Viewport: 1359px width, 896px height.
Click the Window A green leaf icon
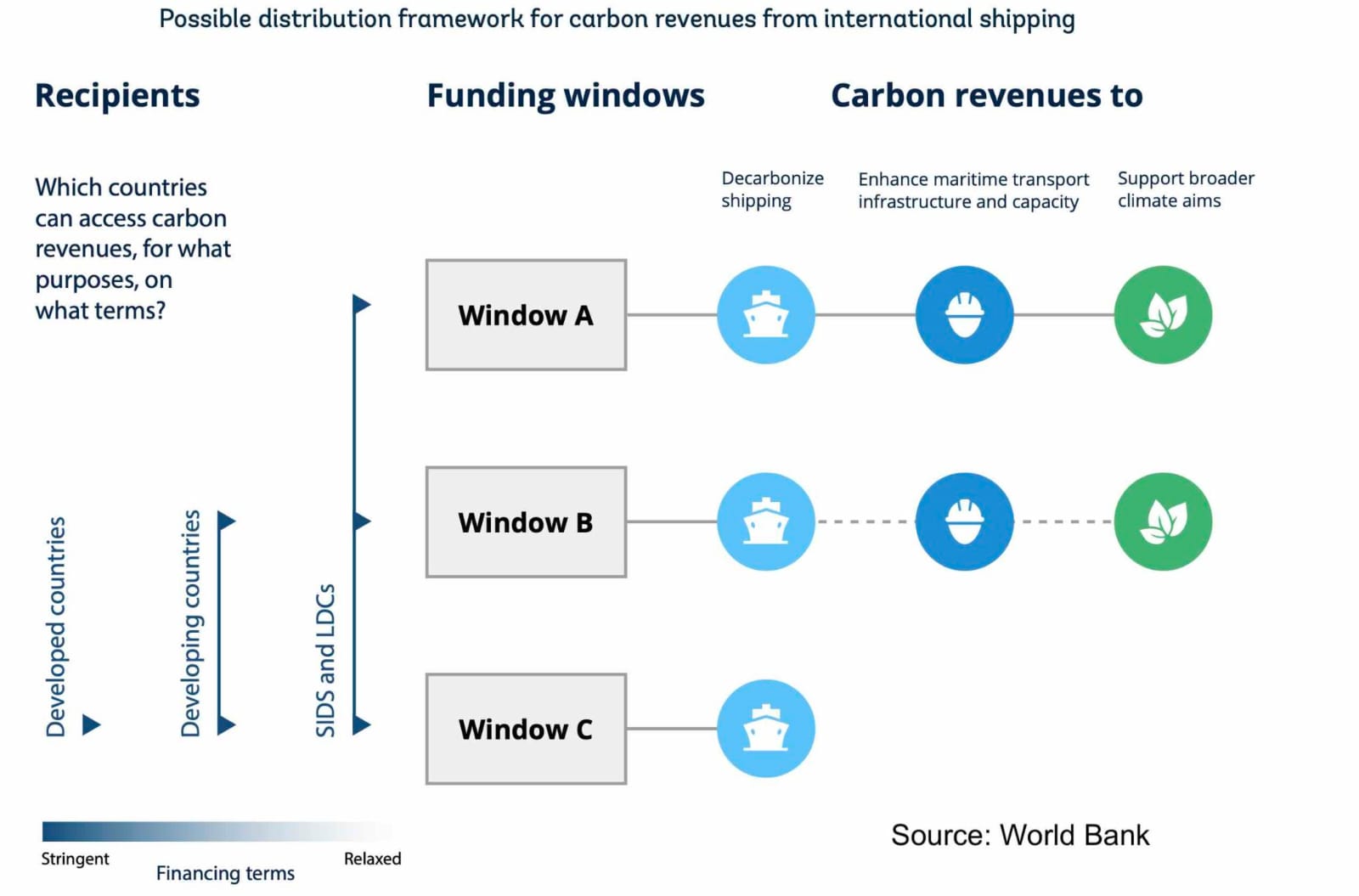click(x=1163, y=315)
